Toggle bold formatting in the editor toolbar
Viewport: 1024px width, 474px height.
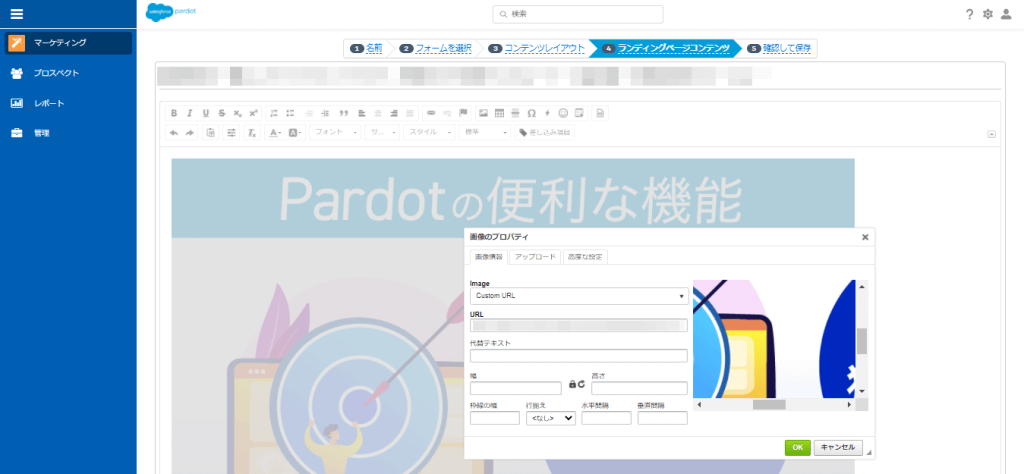pyautogui.click(x=174, y=113)
